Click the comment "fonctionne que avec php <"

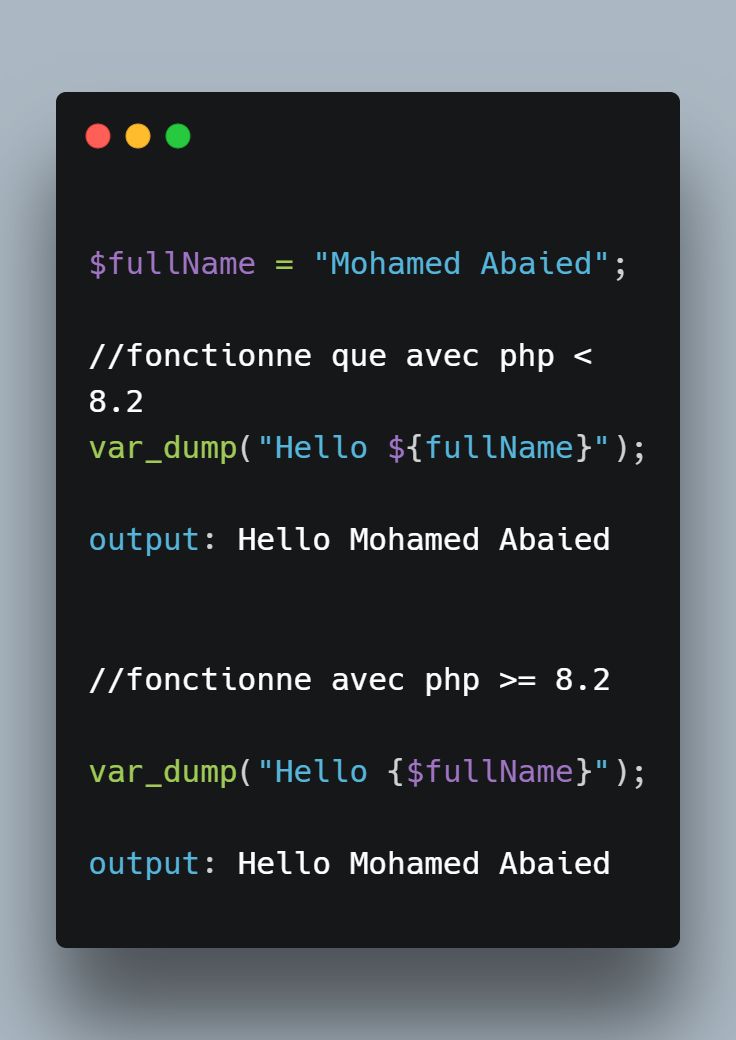point(340,357)
